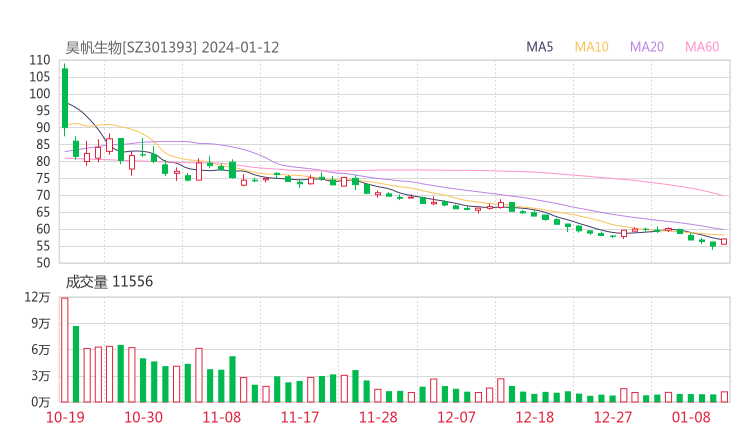Viewport: 740px width, 440px height.
Task: Click the stock title 昊帆生物[SZ301393] 2024-01-12
Action: click(172, 48)
